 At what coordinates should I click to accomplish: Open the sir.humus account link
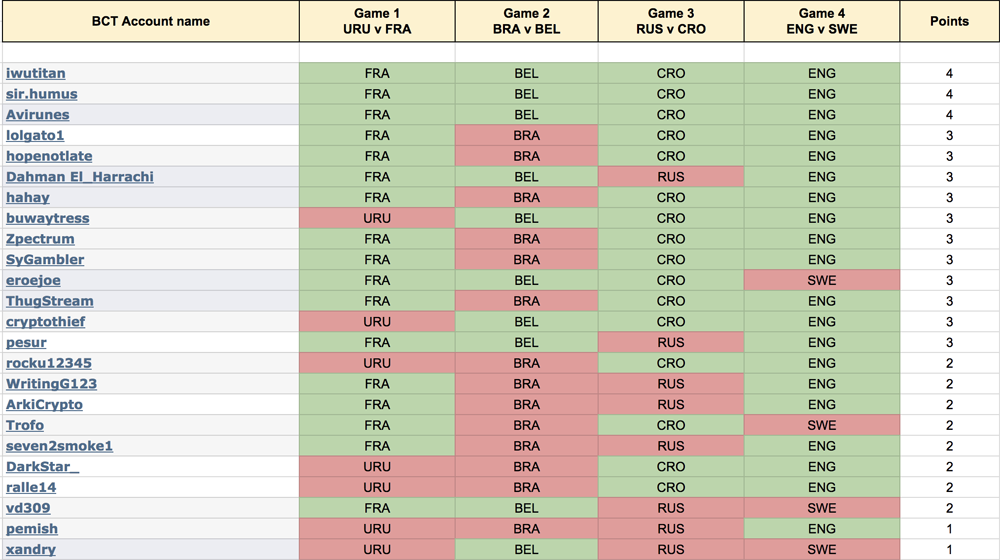(x=41, y=94)
